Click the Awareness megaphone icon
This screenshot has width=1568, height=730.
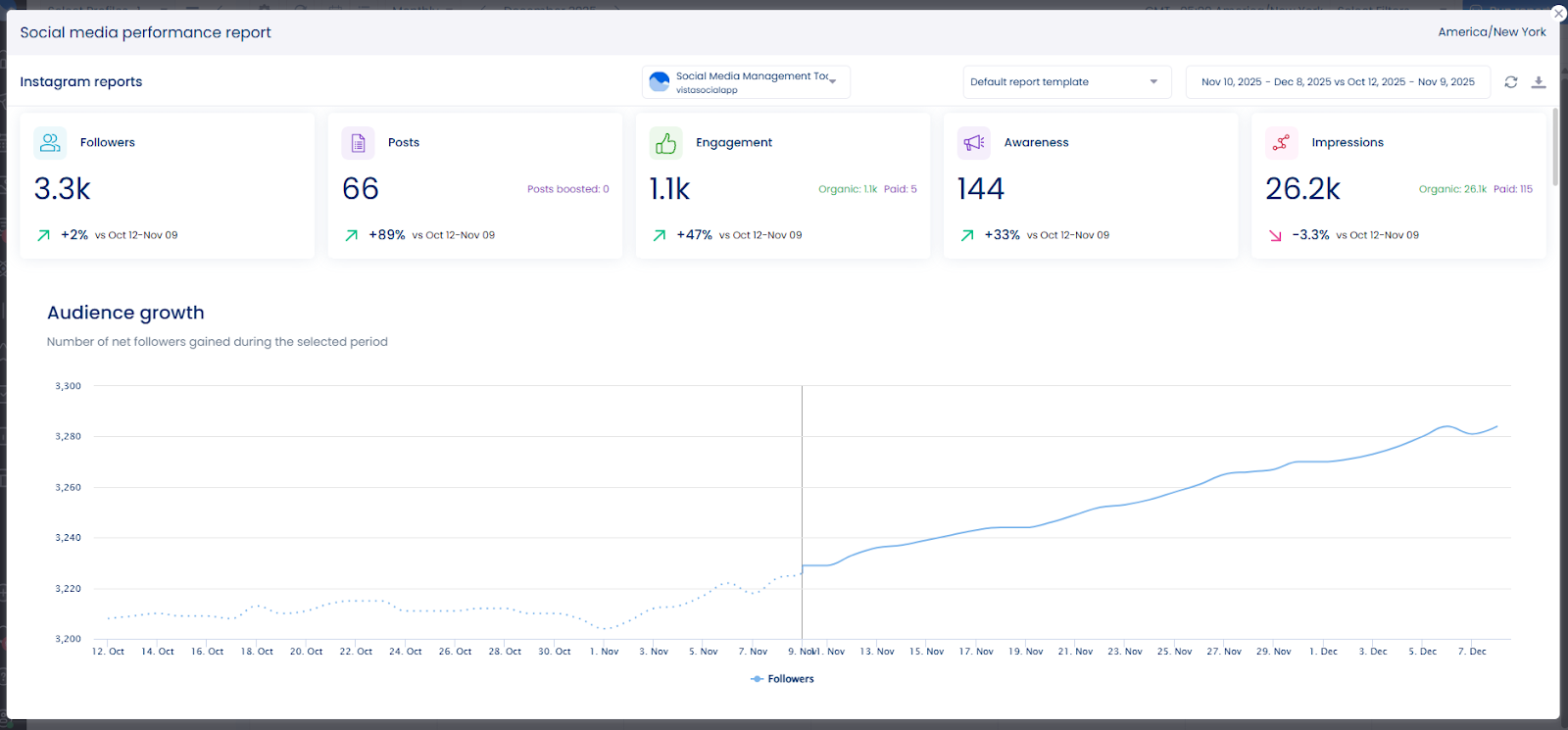coord(973,143)
